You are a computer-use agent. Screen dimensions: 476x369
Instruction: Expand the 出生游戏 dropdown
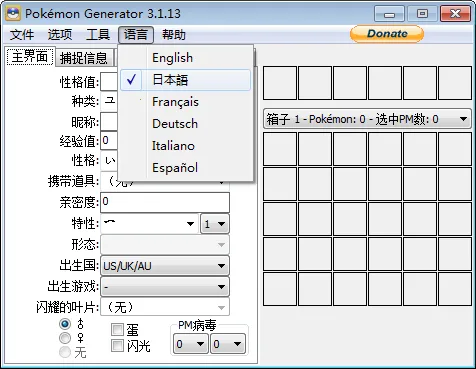pyautogui.click(x=165, y=287)
